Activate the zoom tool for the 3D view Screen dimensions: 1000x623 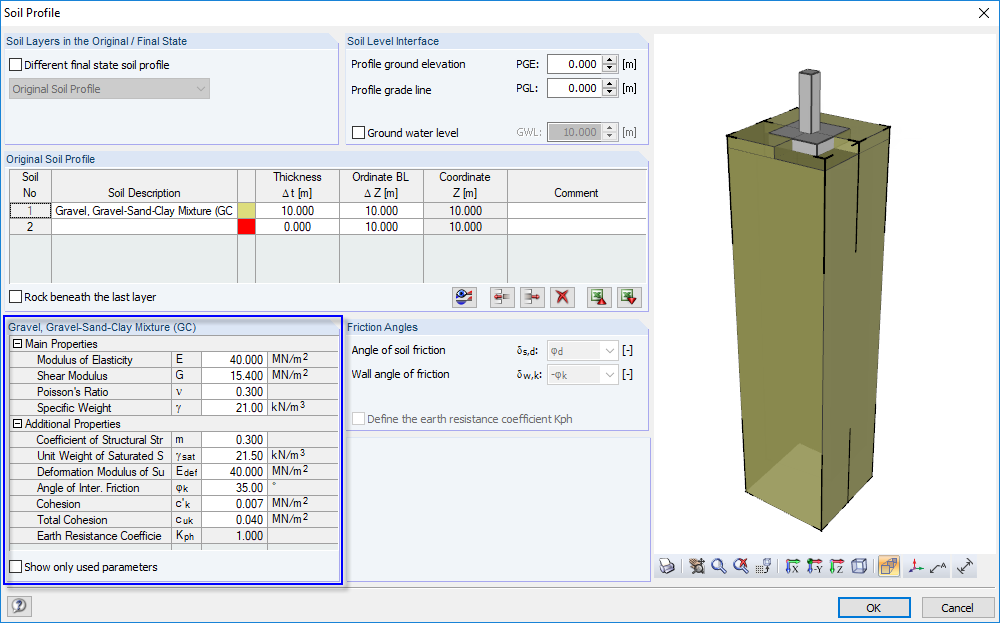[719, 566]
